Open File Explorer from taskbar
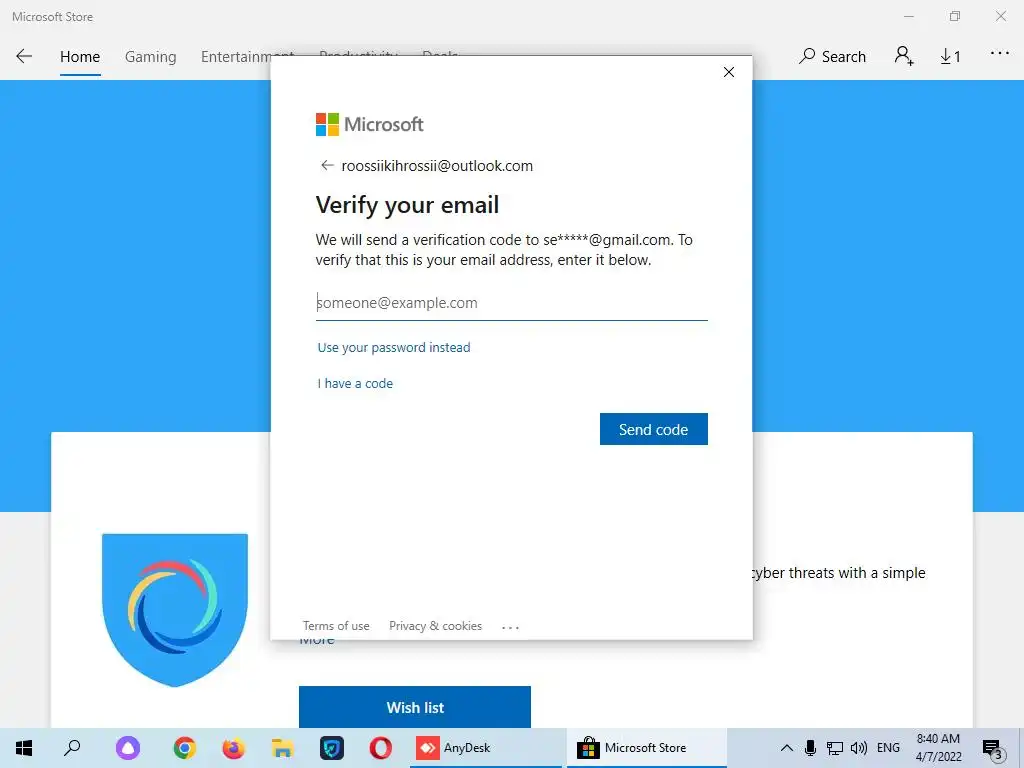Screen dimensions: 1024x768 click(282, 748)
